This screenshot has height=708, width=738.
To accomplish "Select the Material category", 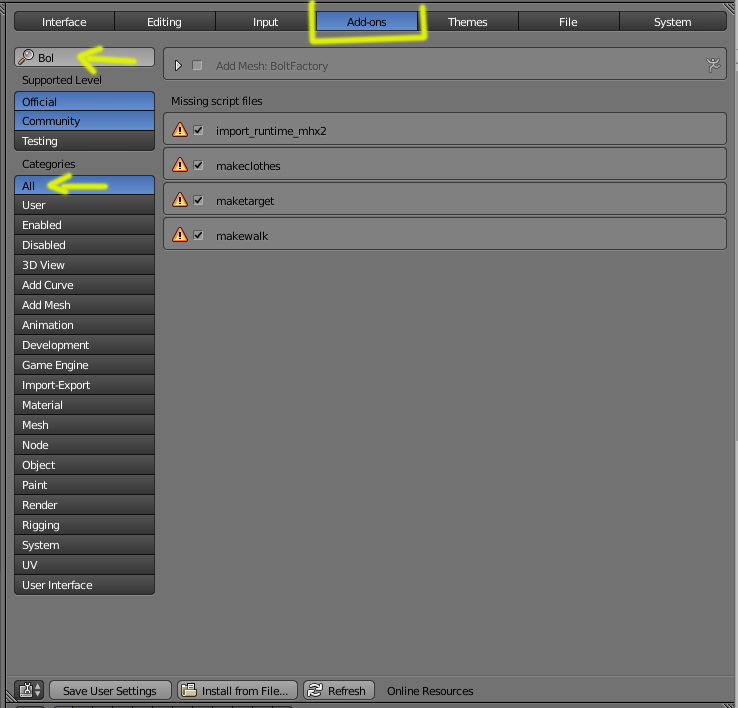I will (x=85, y=405).
